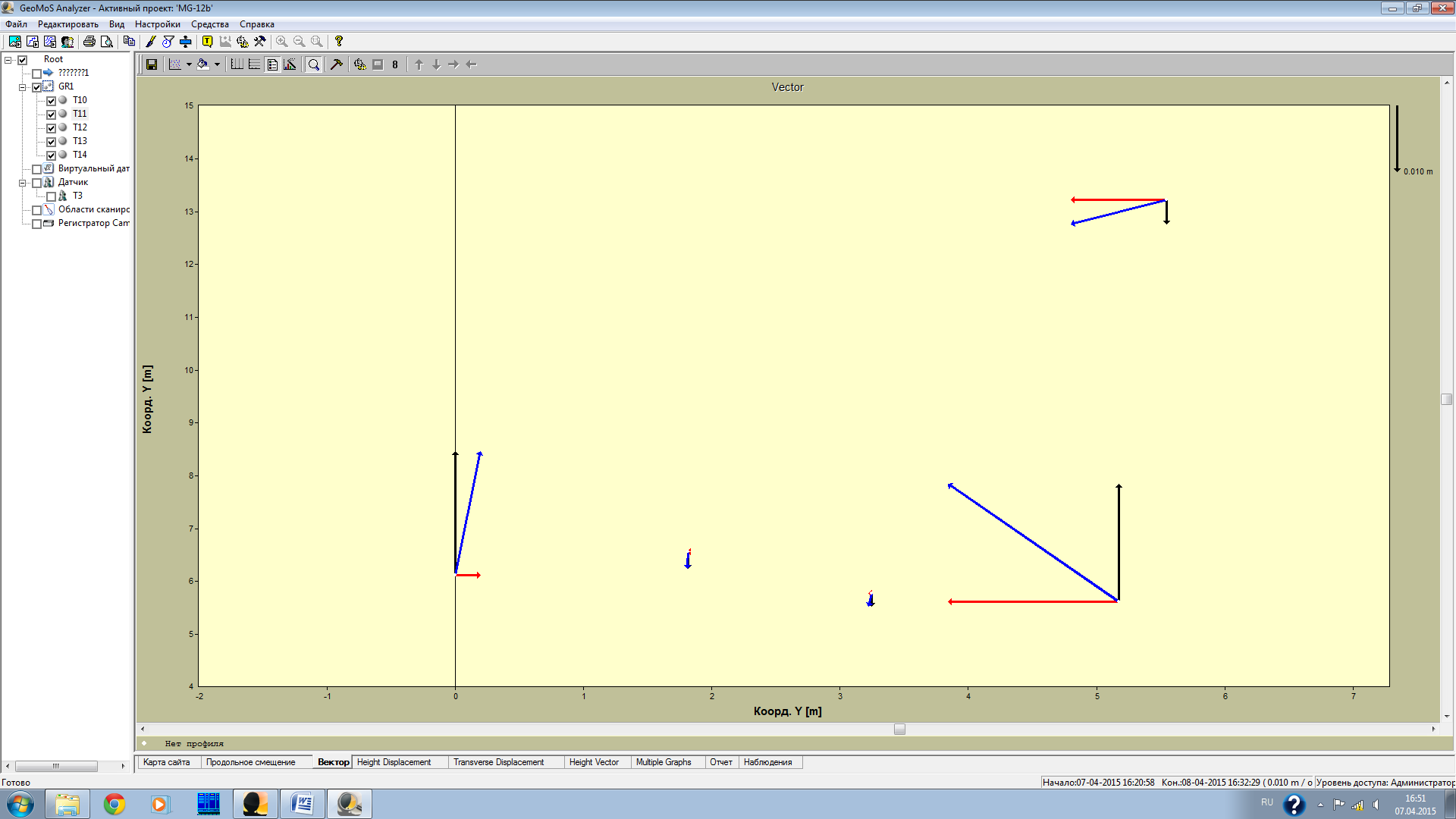
Task: Switch to the Height Displacement tab
Action: (394, 762)
